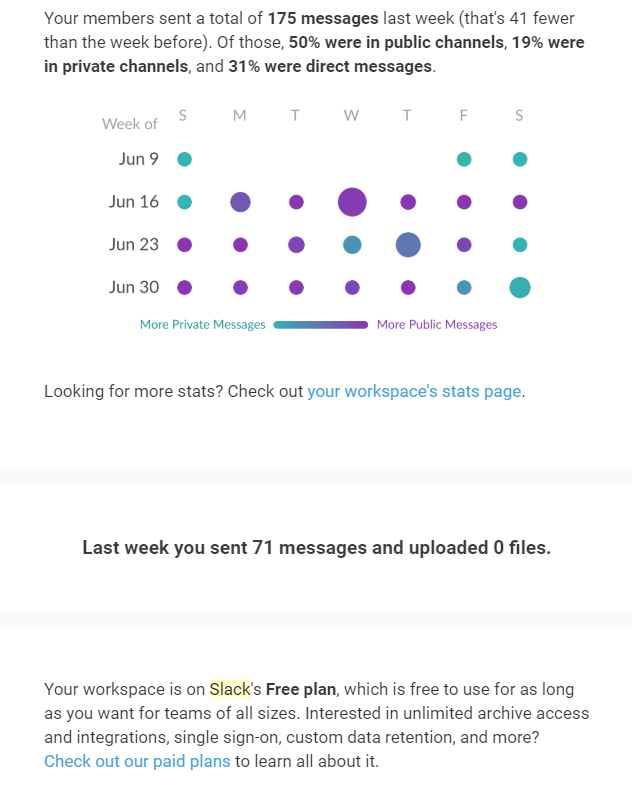
Task: Select the largest purple dot for Wednesday Jun 16
Action: click(352, 202)
